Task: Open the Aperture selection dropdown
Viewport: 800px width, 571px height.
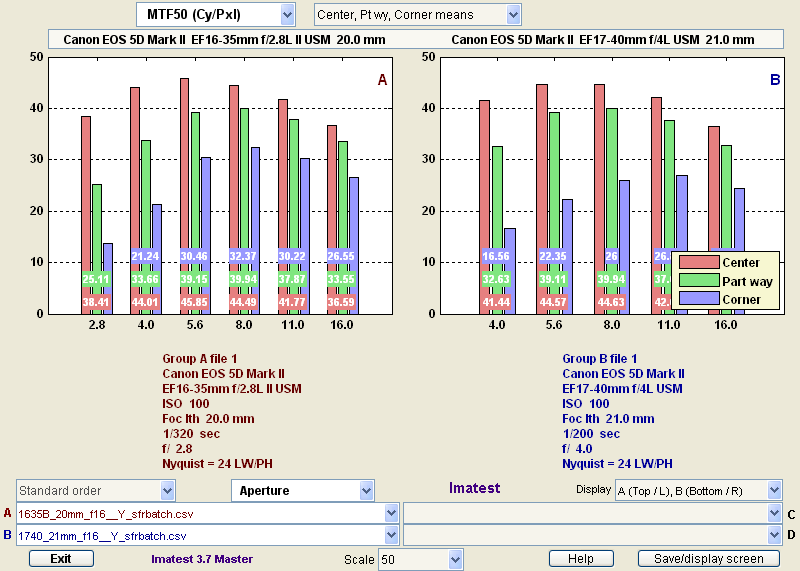Action: point(303,491)
